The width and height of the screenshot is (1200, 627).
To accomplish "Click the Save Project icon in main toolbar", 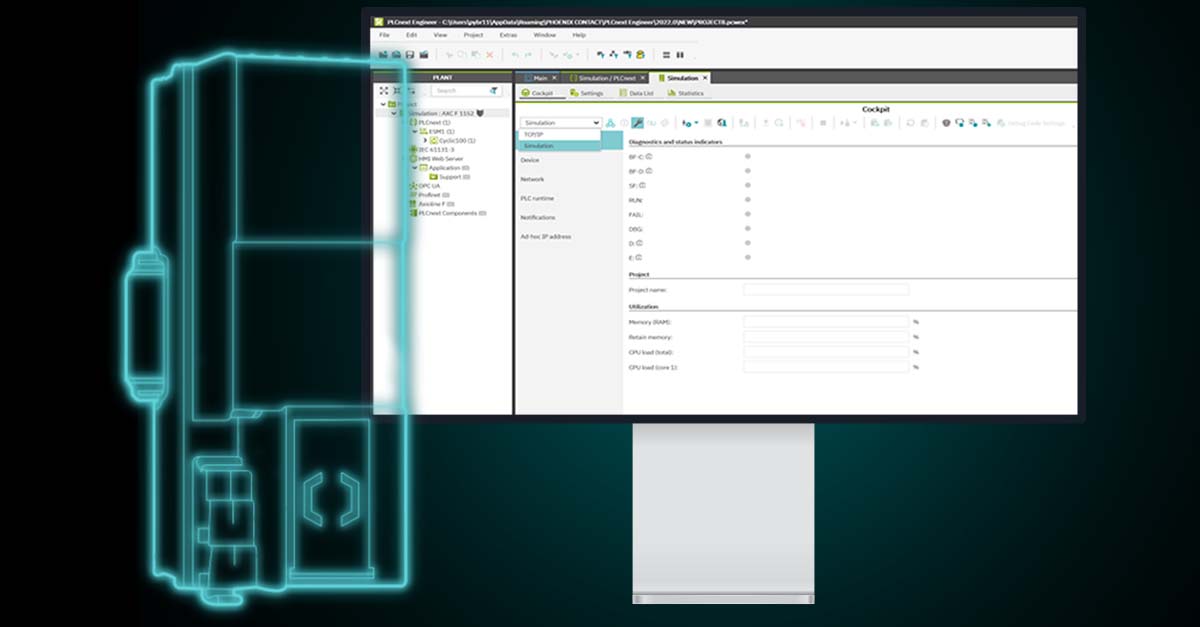I will coord(410,54).
